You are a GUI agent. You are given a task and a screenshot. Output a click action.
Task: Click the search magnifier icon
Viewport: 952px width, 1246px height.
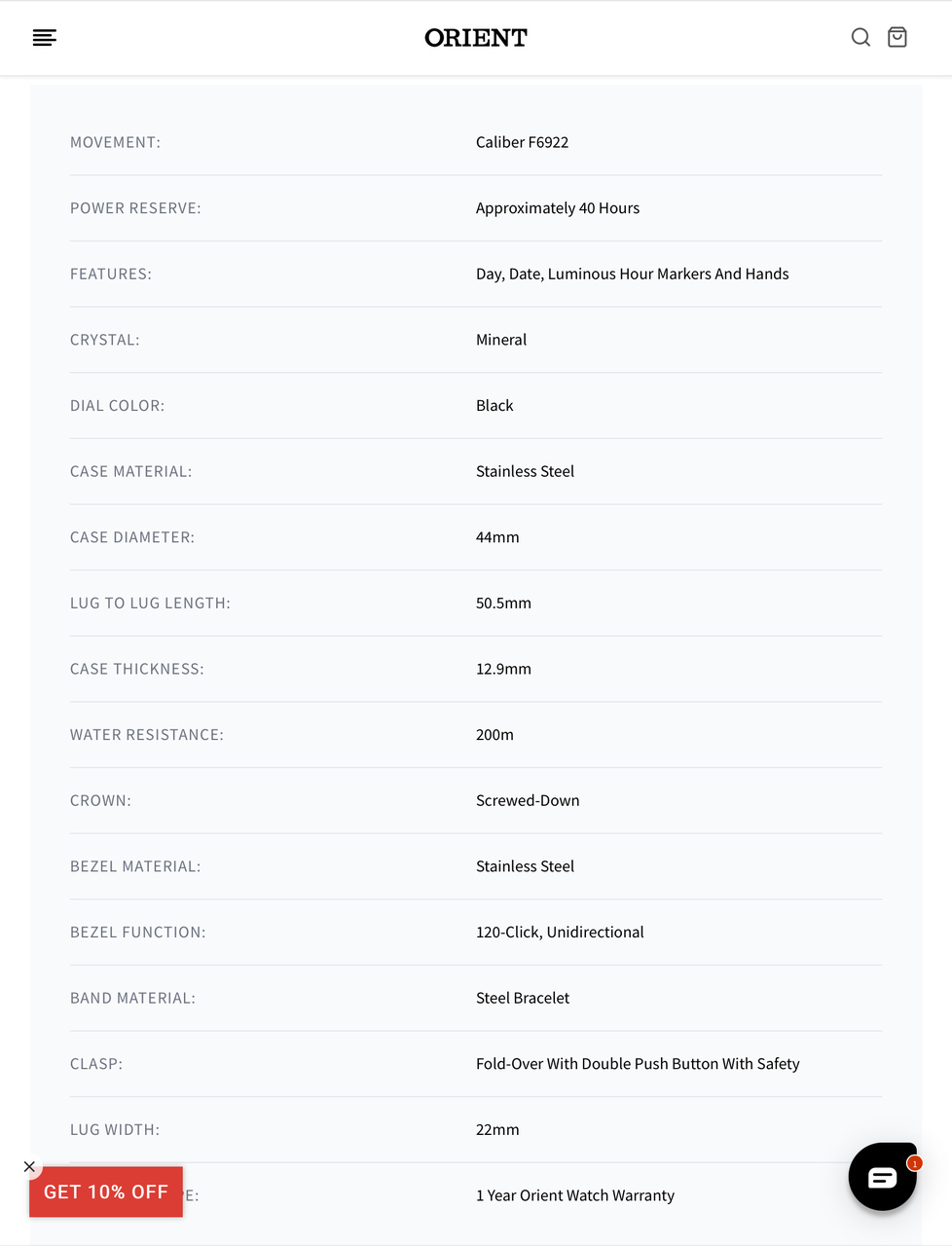tap(860, 37)
